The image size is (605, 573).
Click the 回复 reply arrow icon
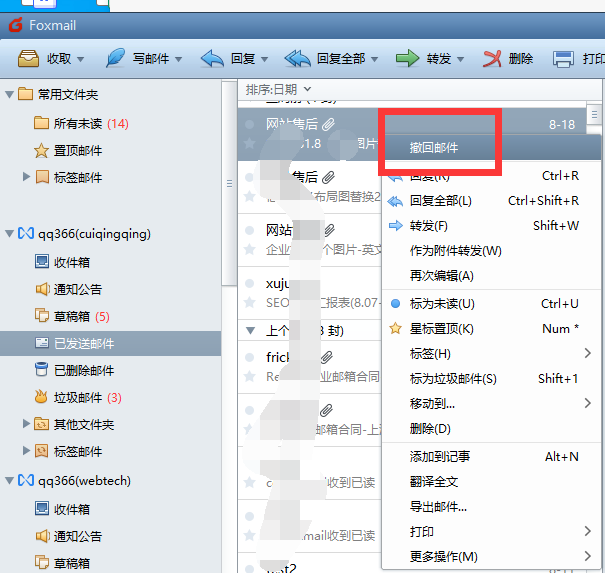(212, 58)
